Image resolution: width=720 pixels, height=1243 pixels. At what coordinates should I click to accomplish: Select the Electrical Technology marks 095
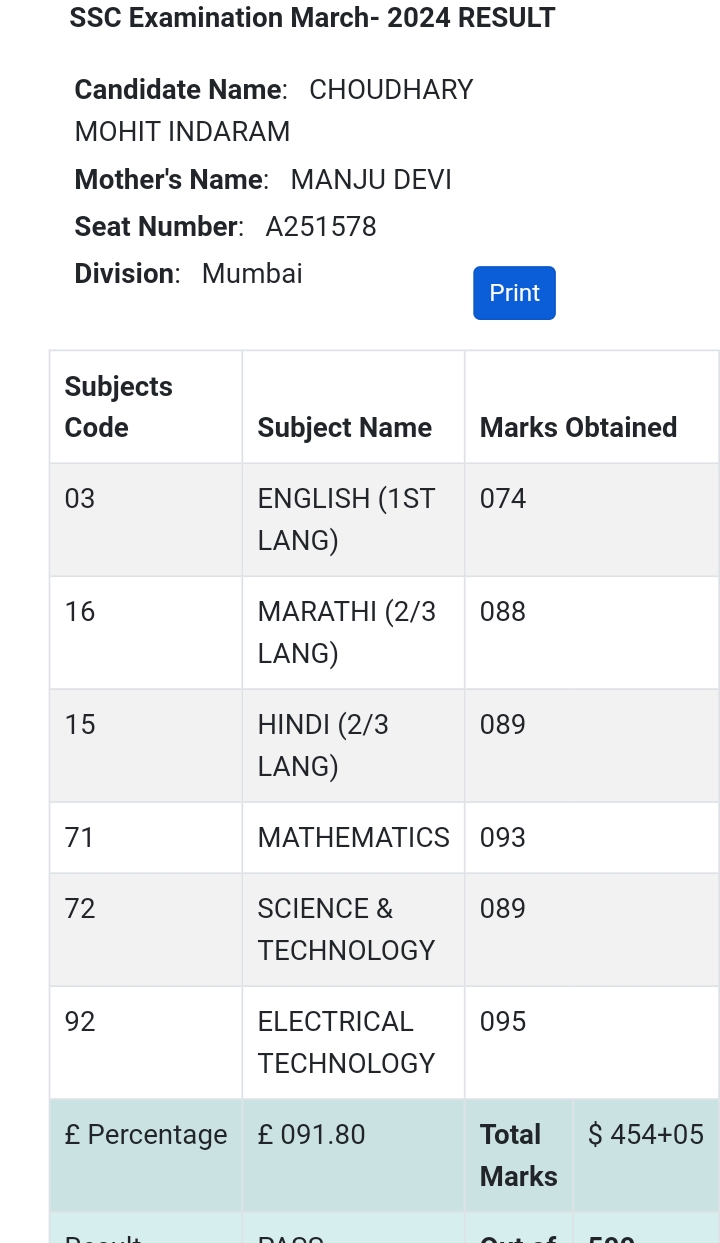click(x=503, y=1022)
